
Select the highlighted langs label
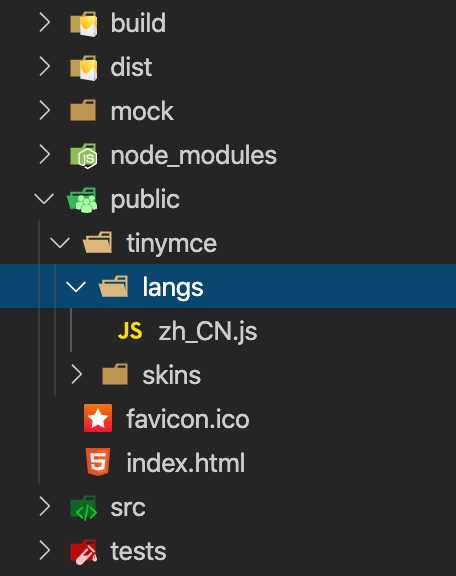(173, 288)
